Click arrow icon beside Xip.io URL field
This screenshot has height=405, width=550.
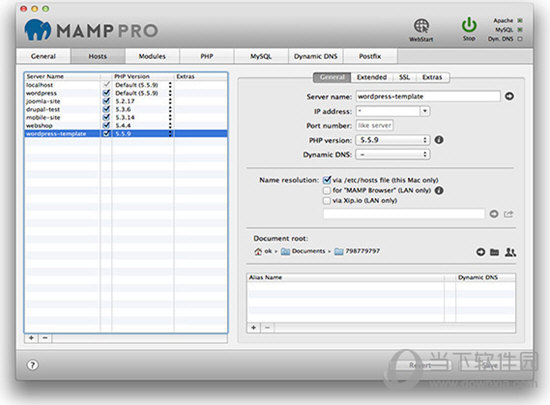494,214
